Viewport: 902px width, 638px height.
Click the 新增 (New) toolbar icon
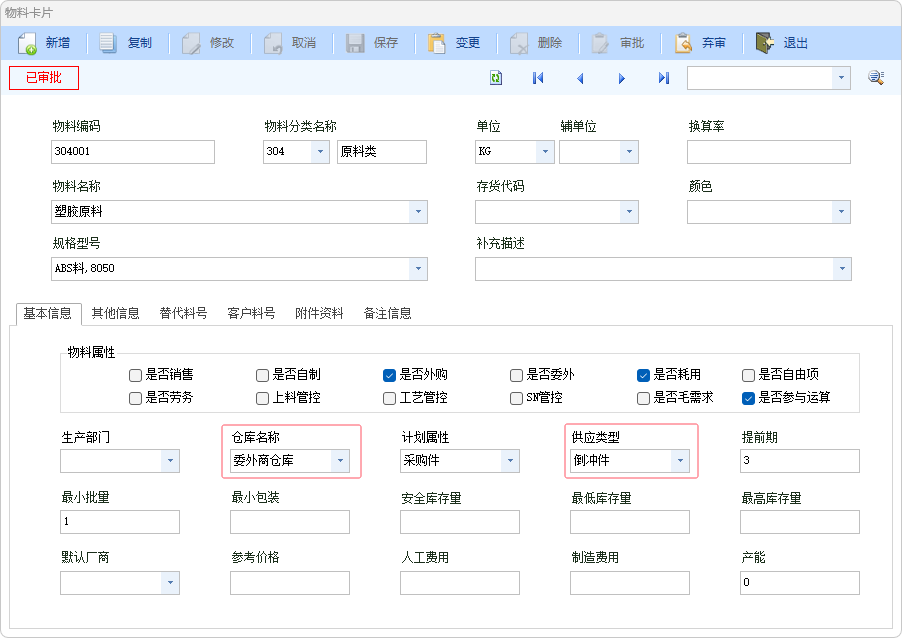[28, 43]
